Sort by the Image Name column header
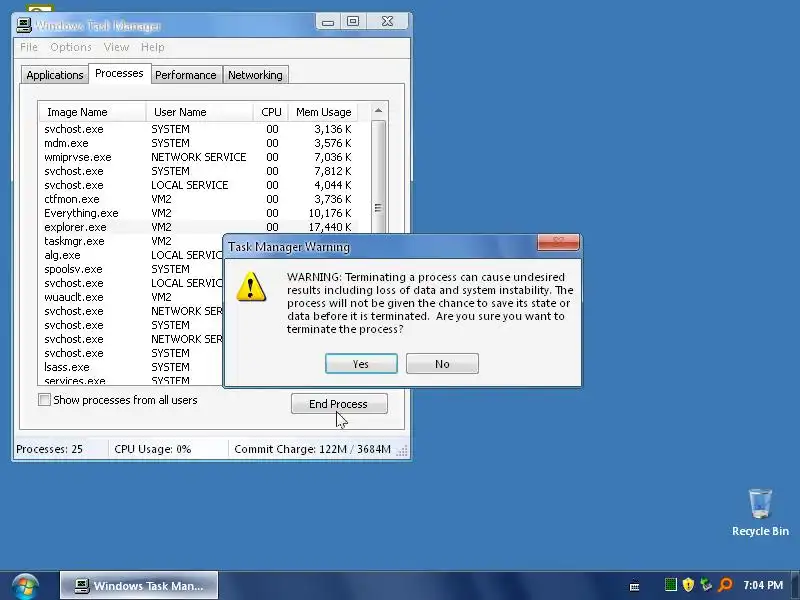This screenshot has width=800, height=600. (92, 112)
